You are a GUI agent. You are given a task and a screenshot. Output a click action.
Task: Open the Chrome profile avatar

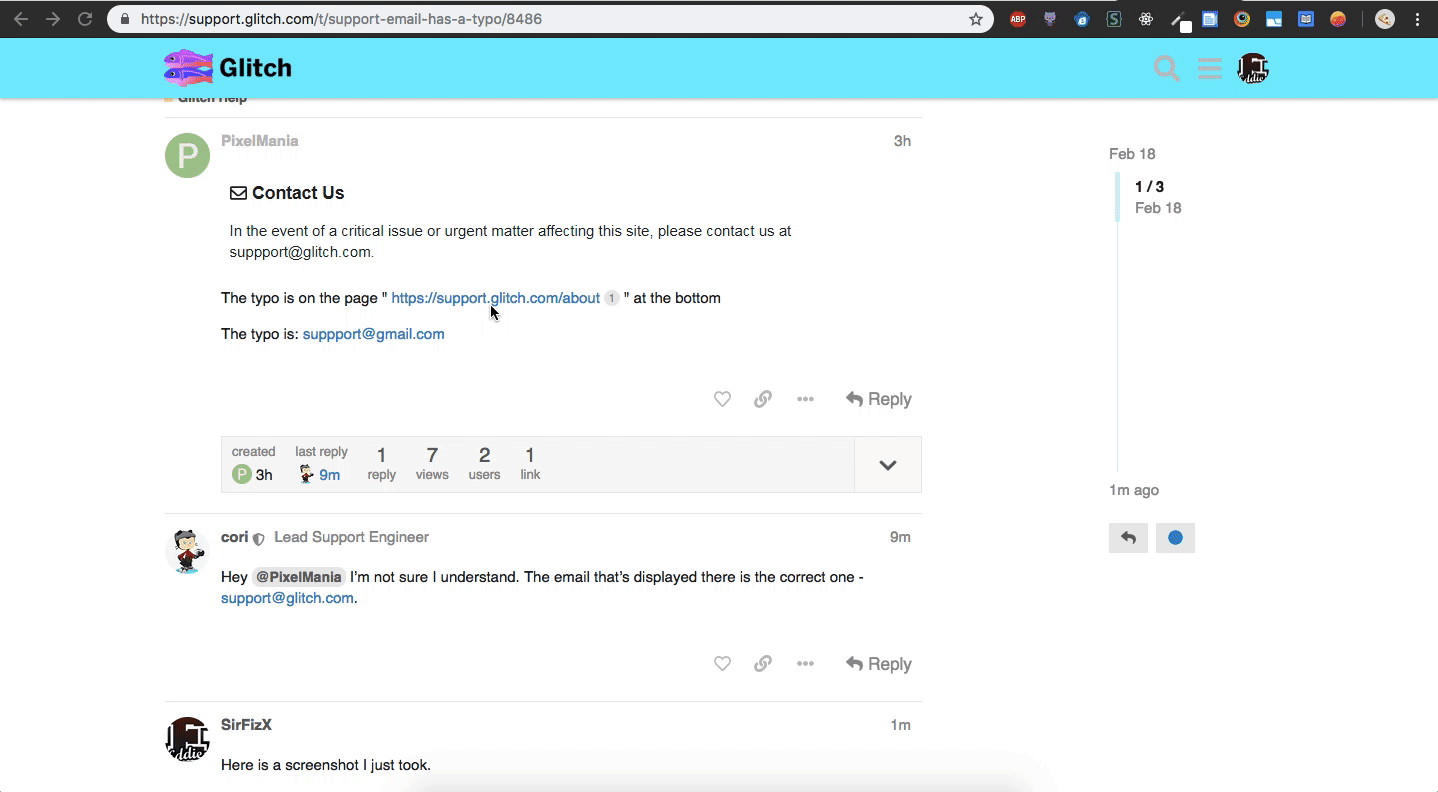[x=1385, y=19]
